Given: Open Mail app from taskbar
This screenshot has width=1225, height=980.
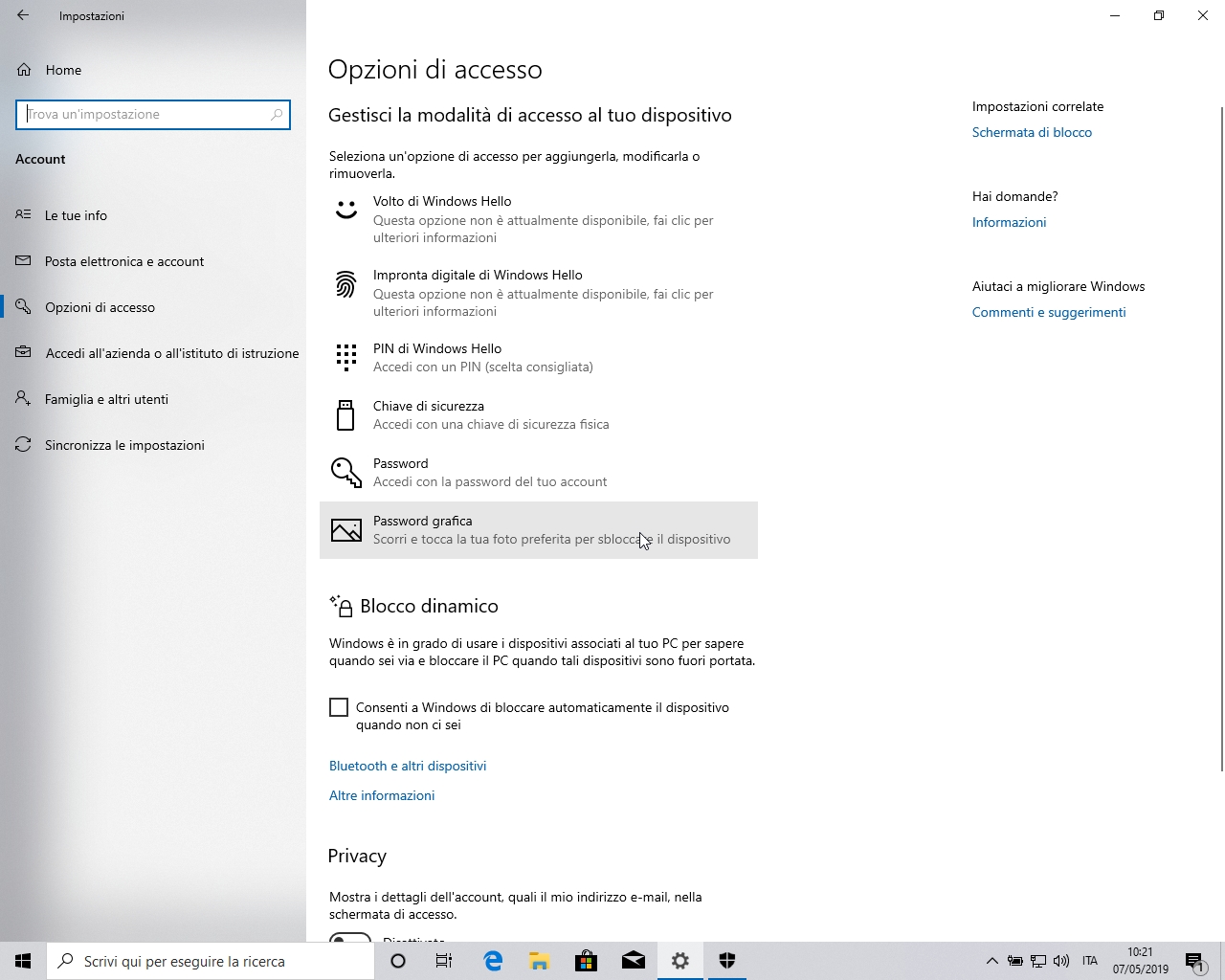Looking at the screenshot, I should (x=634, y=961).
